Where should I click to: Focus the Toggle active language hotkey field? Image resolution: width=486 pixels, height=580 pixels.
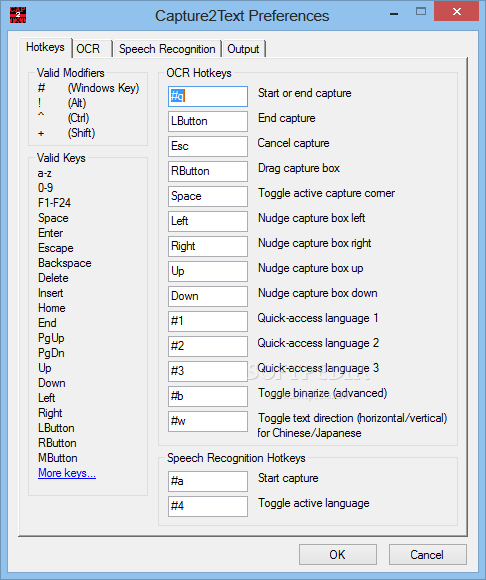tap(208, 506)
